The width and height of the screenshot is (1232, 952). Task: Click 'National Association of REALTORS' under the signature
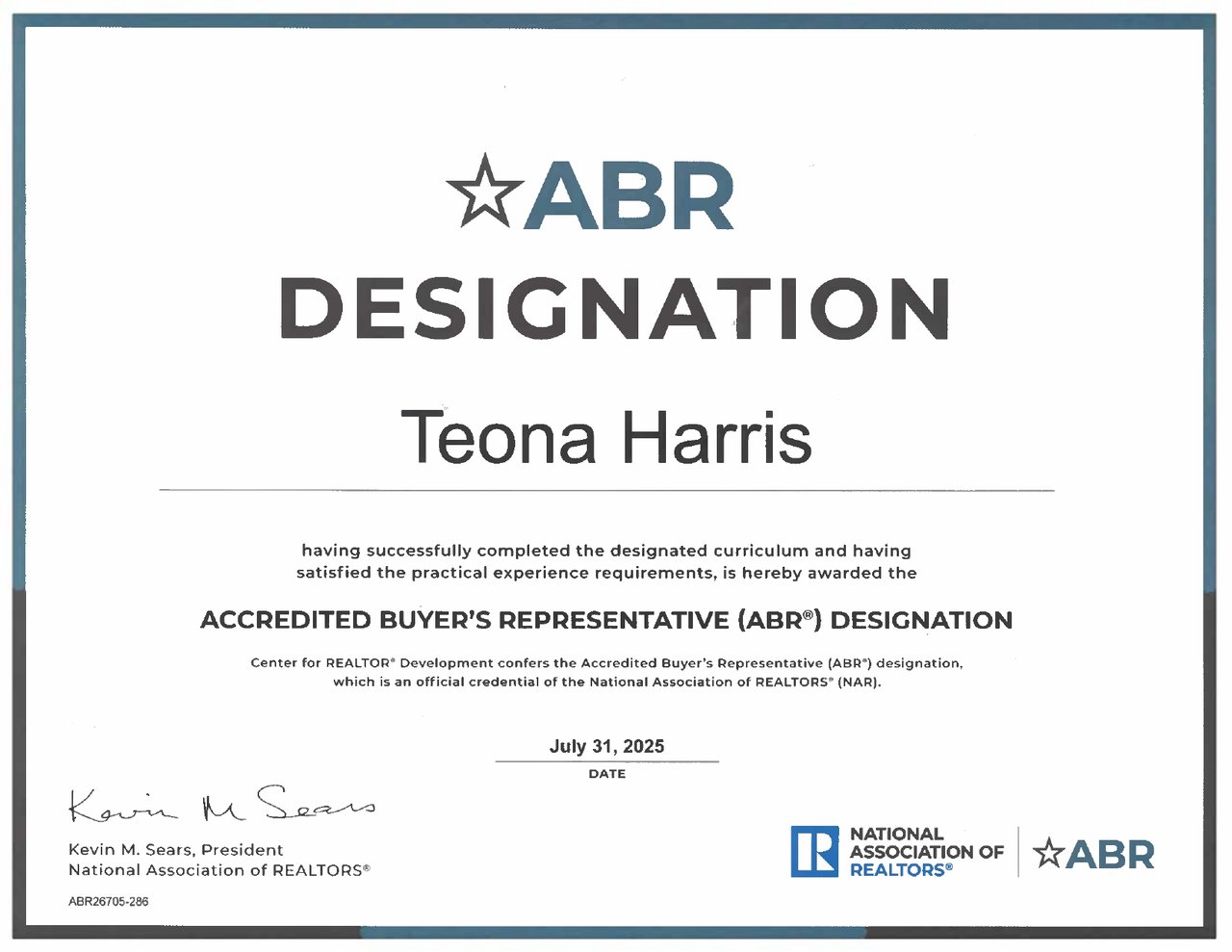click(x=218, y=870)
